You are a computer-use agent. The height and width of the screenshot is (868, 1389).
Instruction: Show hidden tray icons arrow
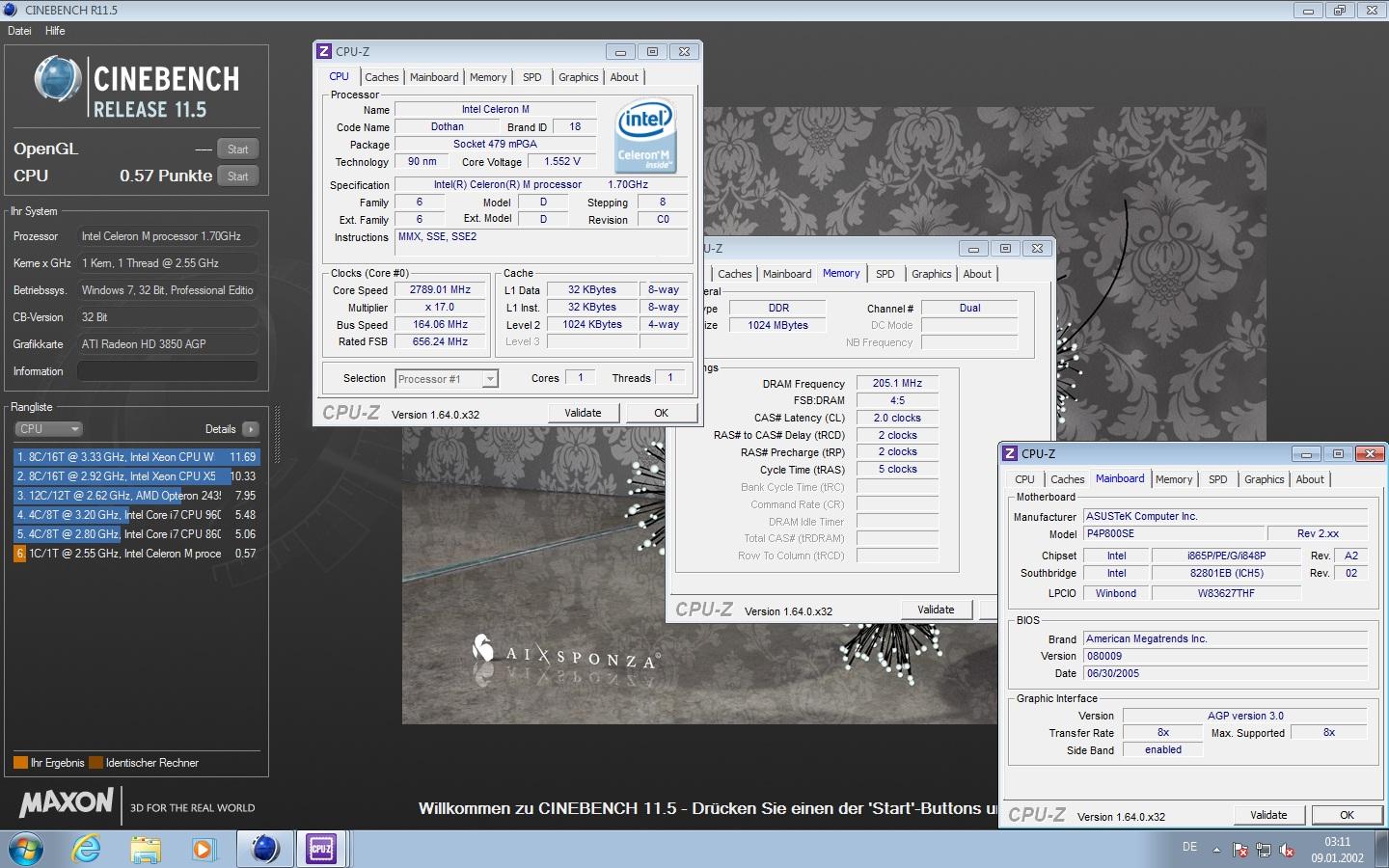click(1216, 850)
